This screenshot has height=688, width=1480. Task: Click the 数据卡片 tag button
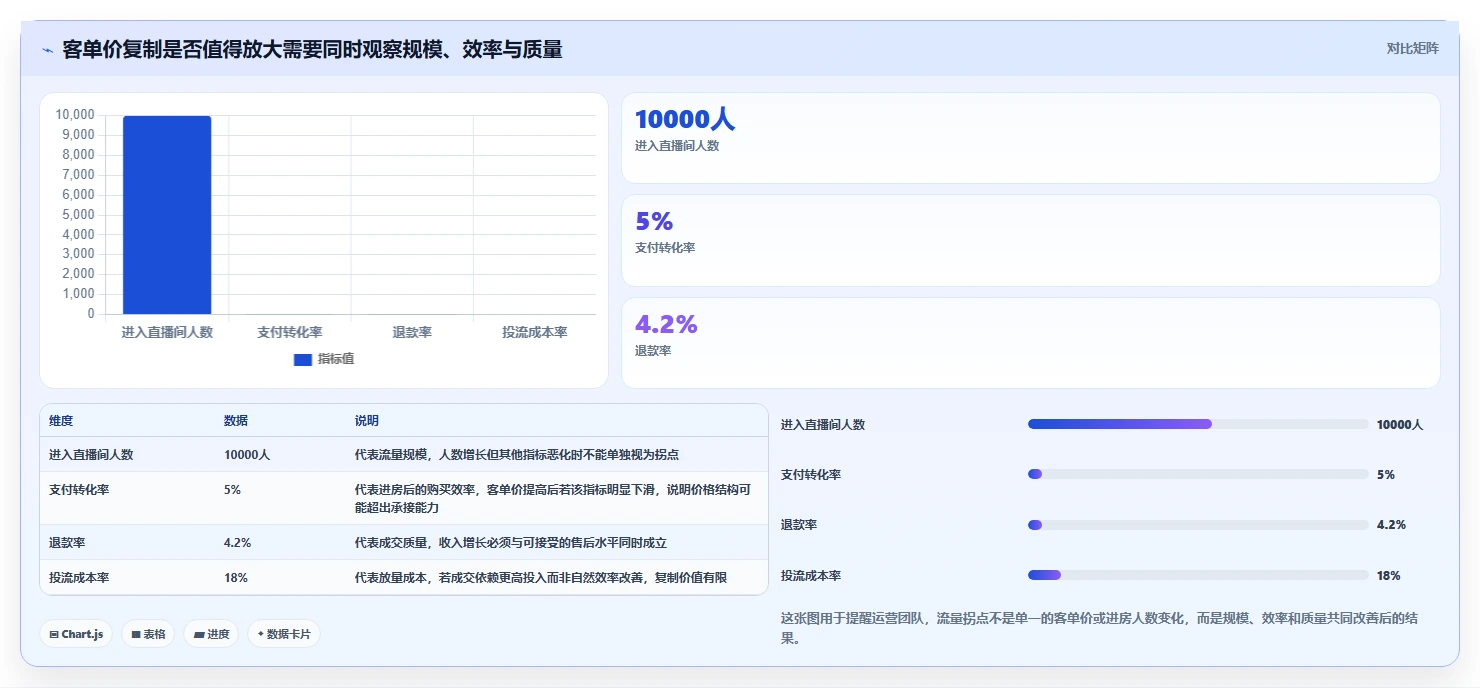click(x=284, y=634)
